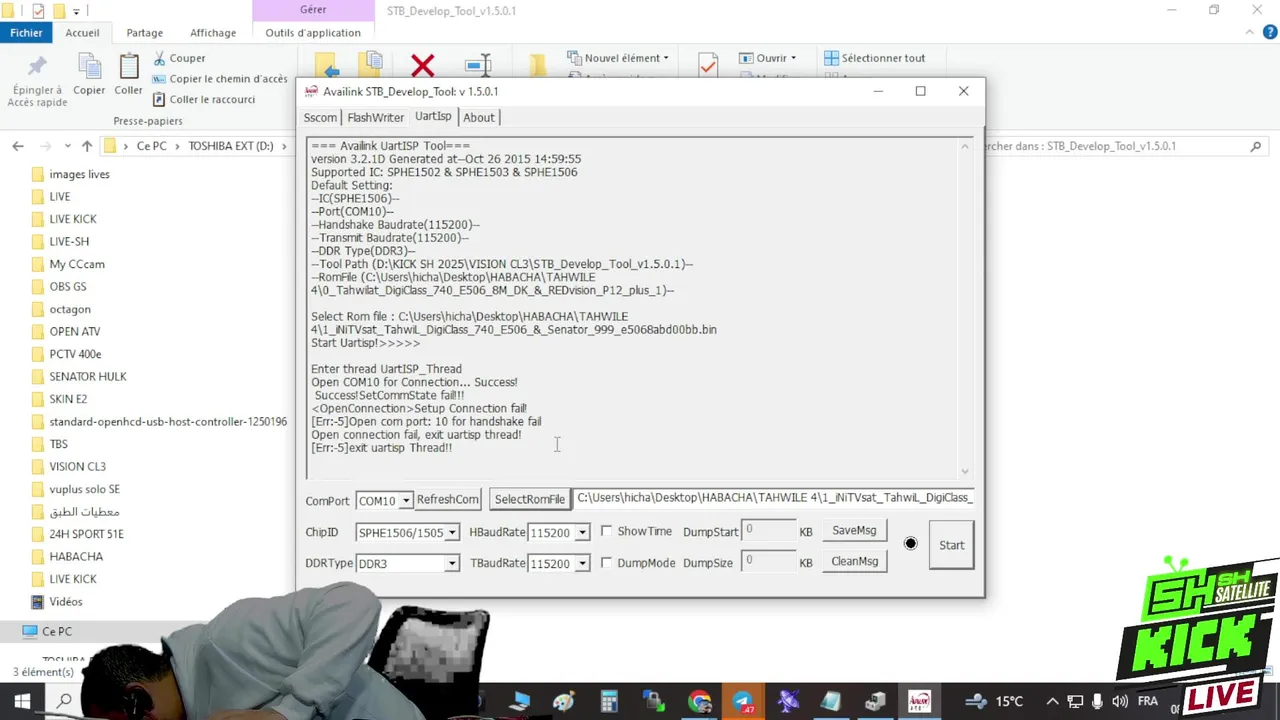
Task: Enable the ShowTime checkbox
Action: point(606,531)
